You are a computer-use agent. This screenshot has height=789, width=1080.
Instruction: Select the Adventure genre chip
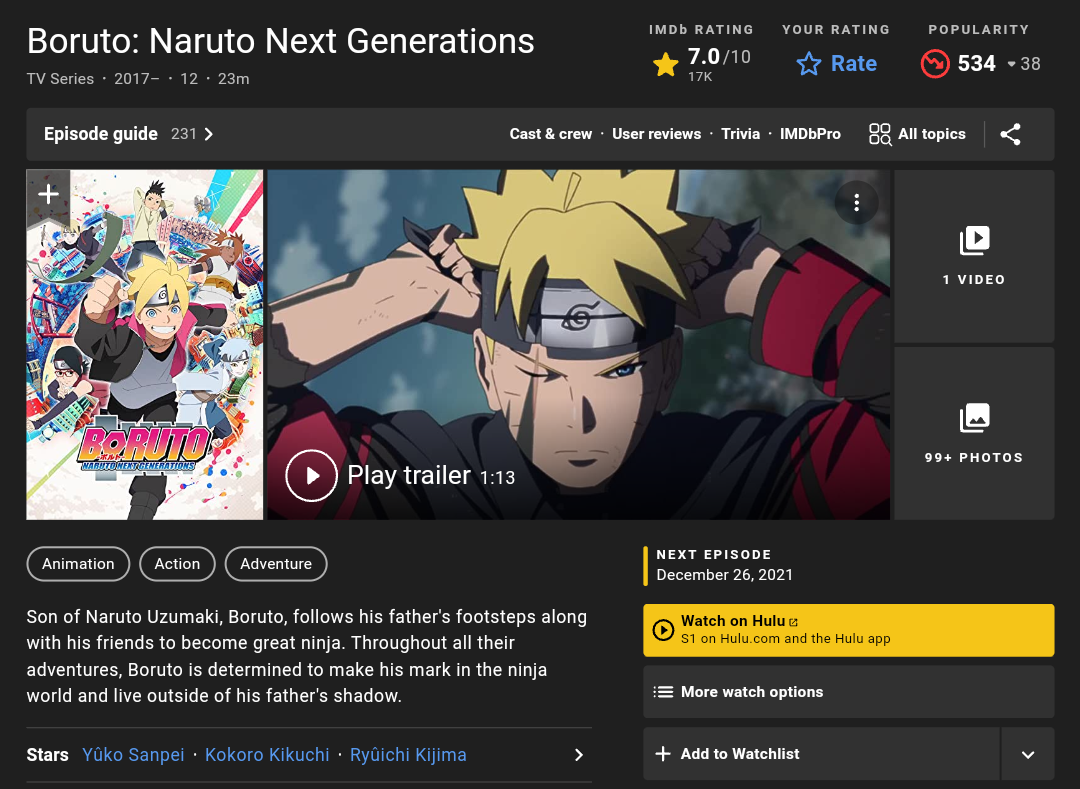(x=276, y=564)
